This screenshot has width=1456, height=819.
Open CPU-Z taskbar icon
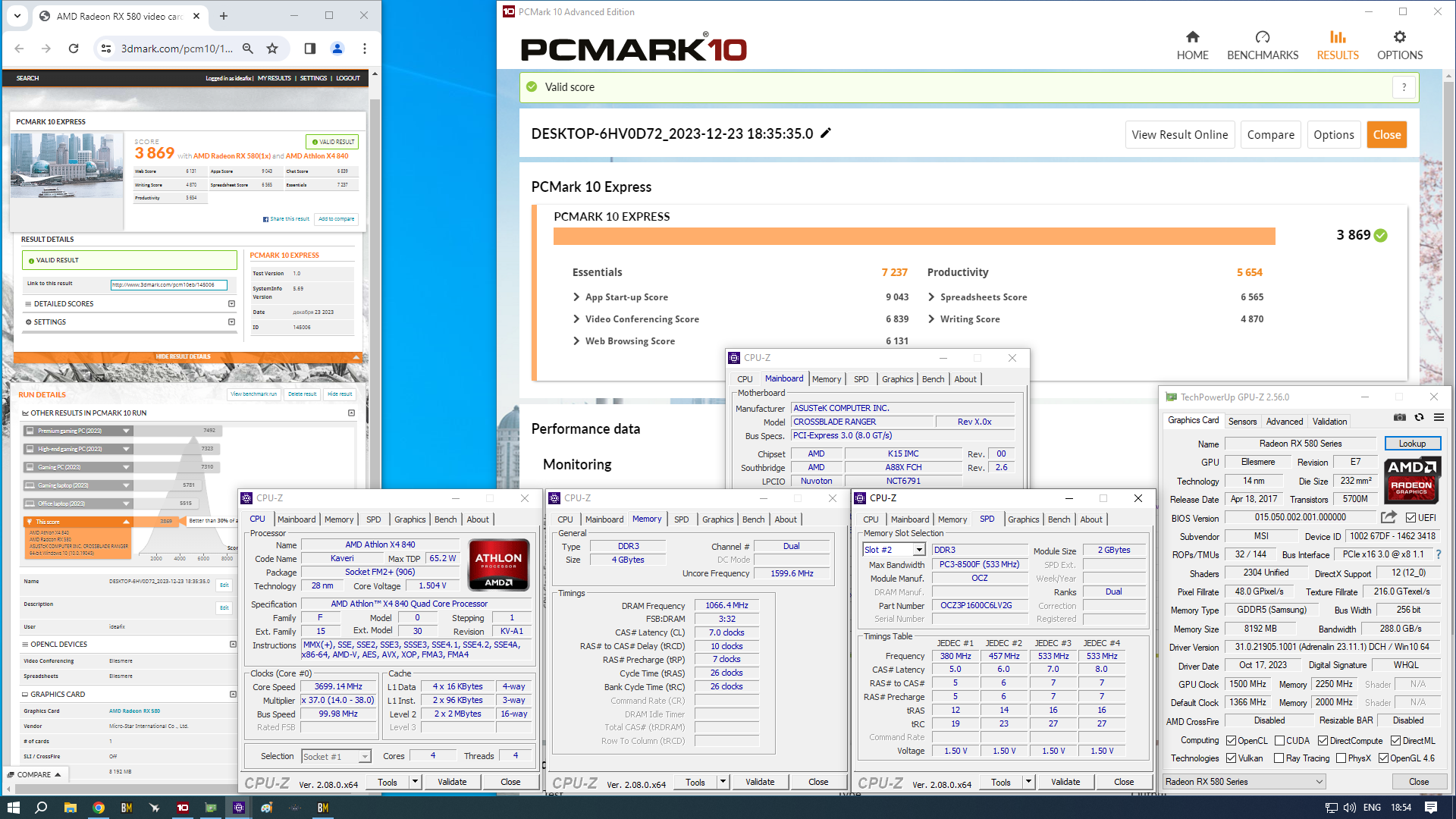(239, 808)
